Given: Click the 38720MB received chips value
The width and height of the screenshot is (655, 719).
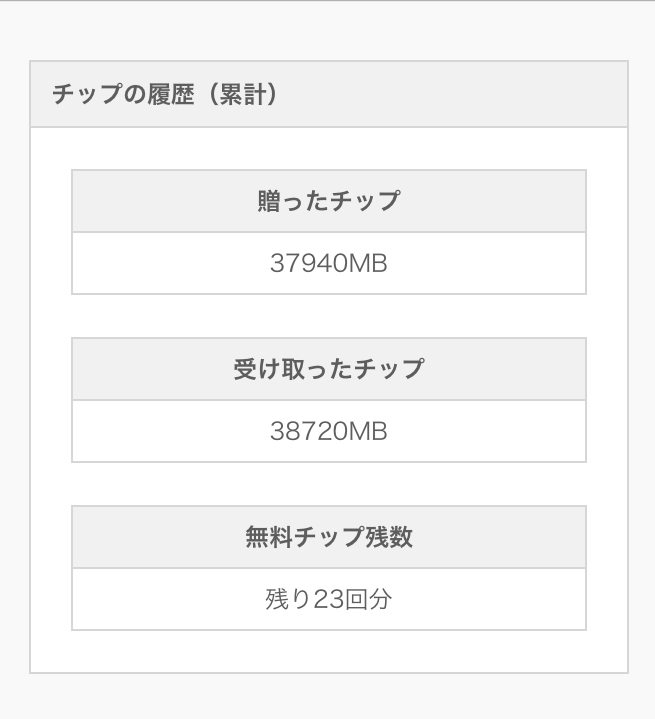Looking at the screenshot, I should [328, 432].
